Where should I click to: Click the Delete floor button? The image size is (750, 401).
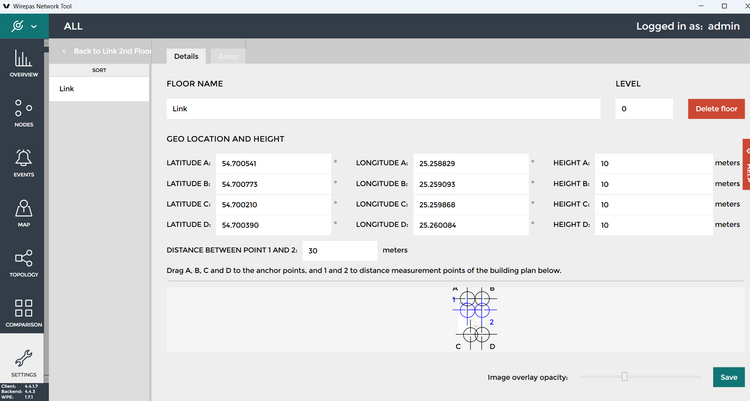(x=716, y=109)
